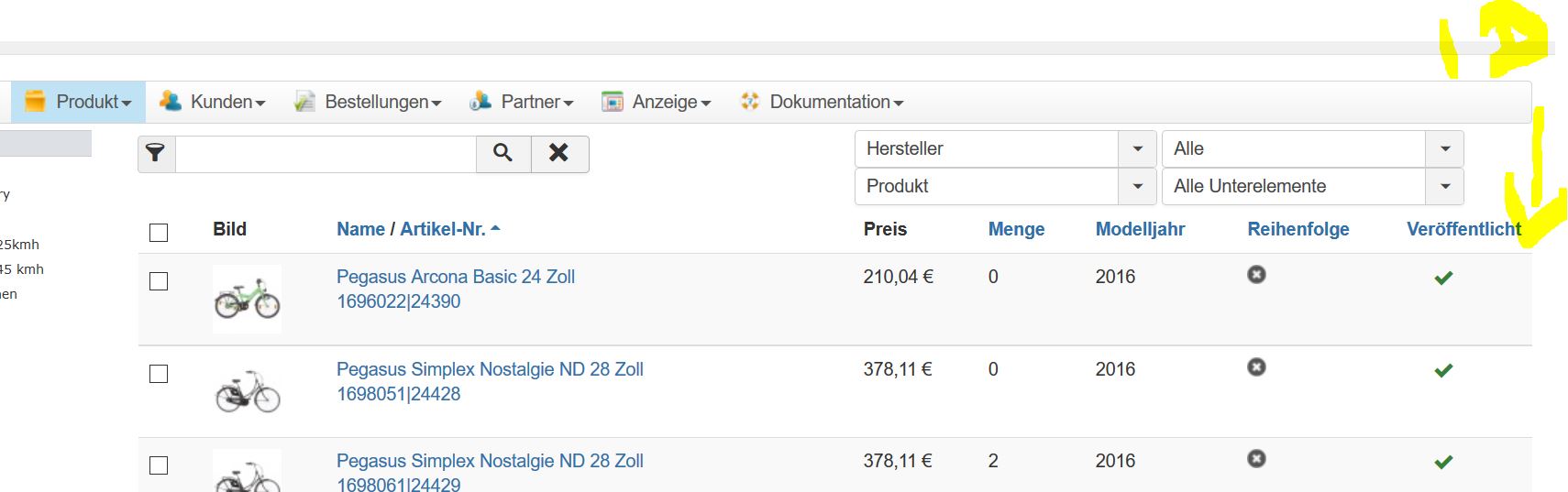Click the green checkmark in second product row
Screen dimensions: 1568x492
(1443, 370)
